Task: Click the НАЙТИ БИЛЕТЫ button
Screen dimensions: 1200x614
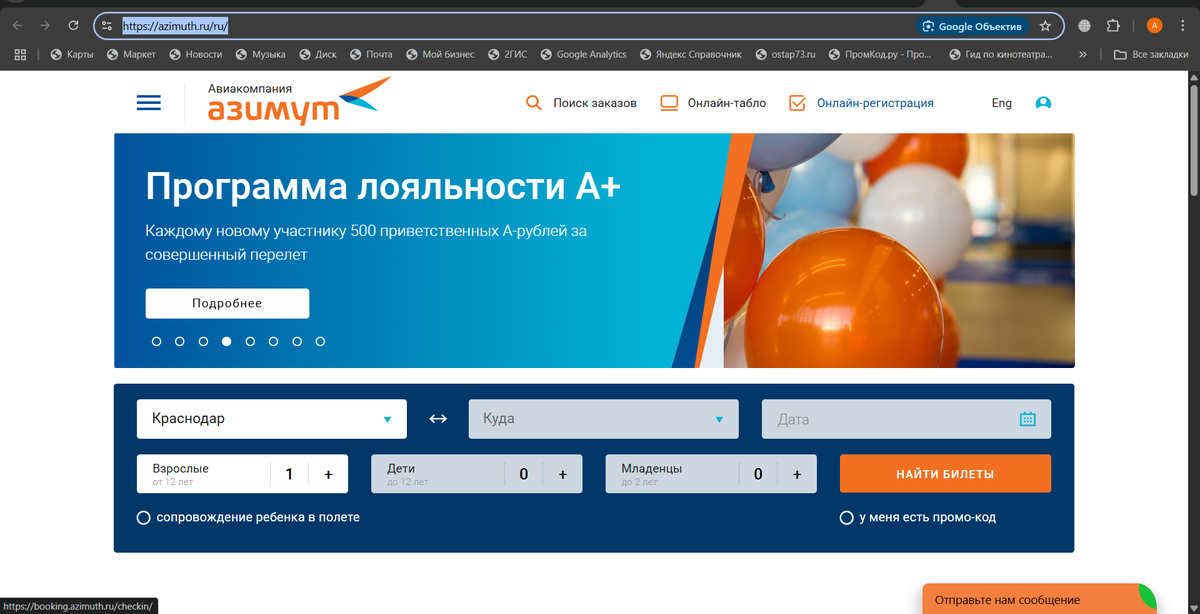Action: point(945,474)
